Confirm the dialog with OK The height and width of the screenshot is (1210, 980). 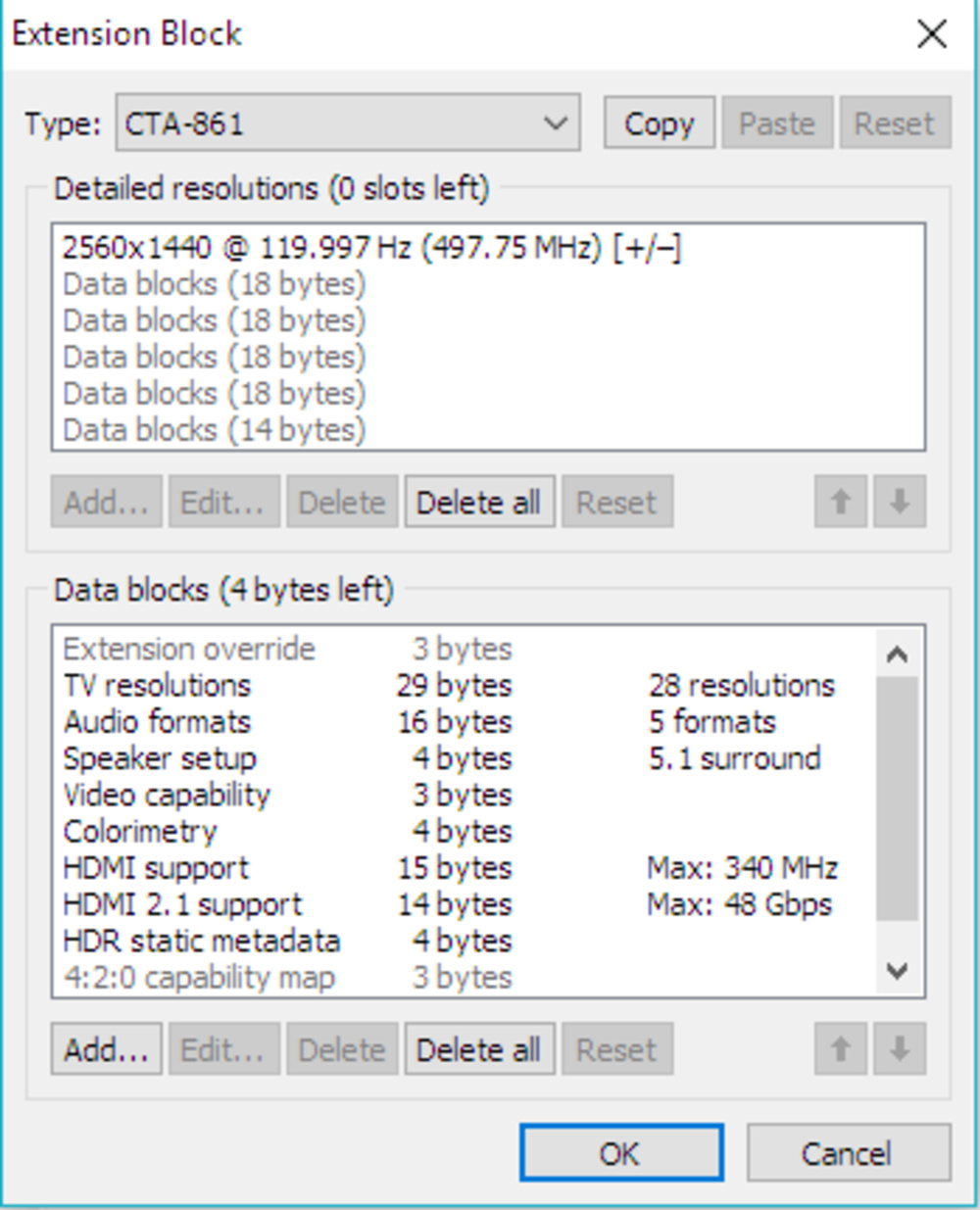(620, 1153)
